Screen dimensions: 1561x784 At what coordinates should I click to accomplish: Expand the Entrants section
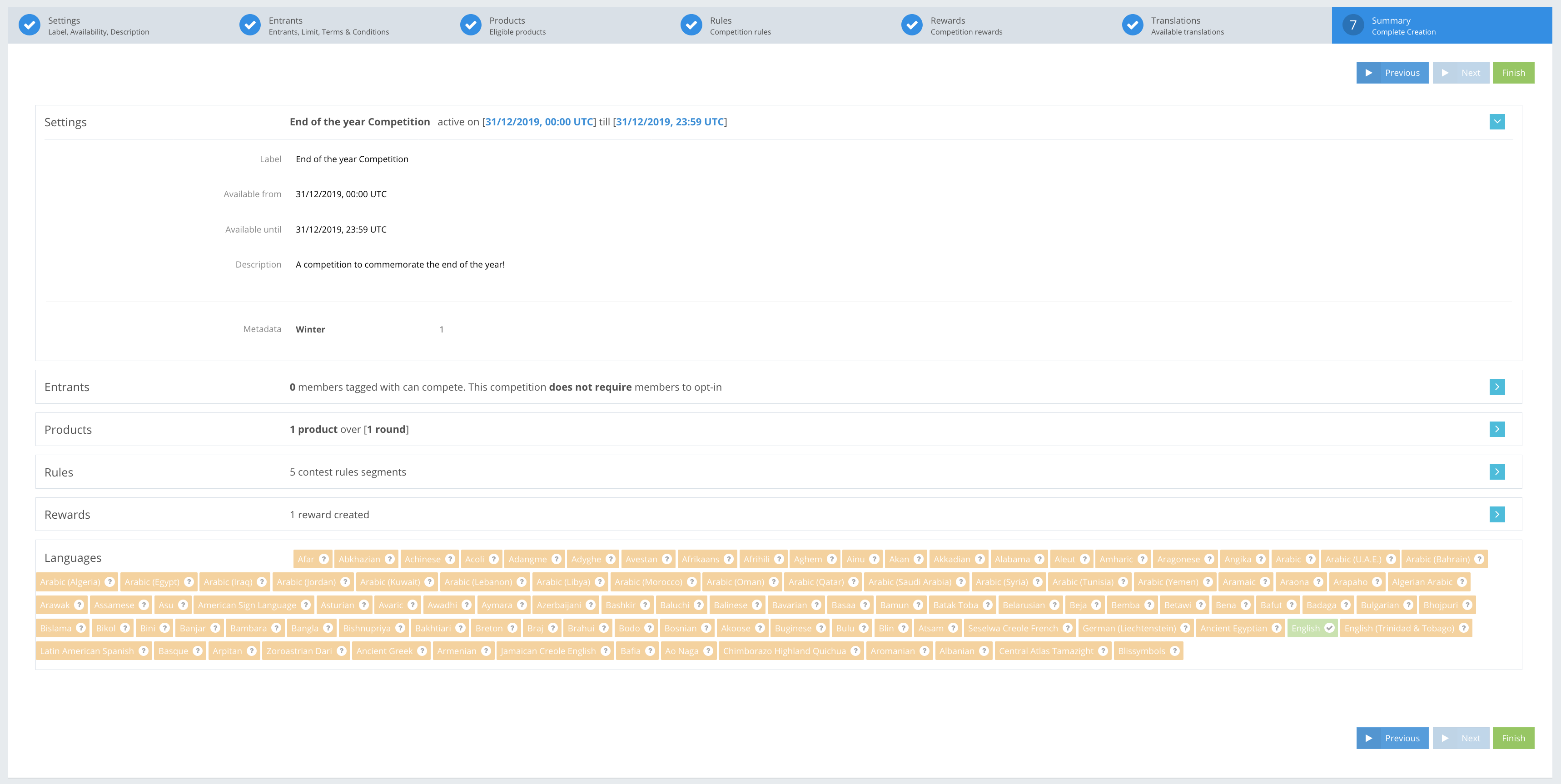coord(1497,387)
